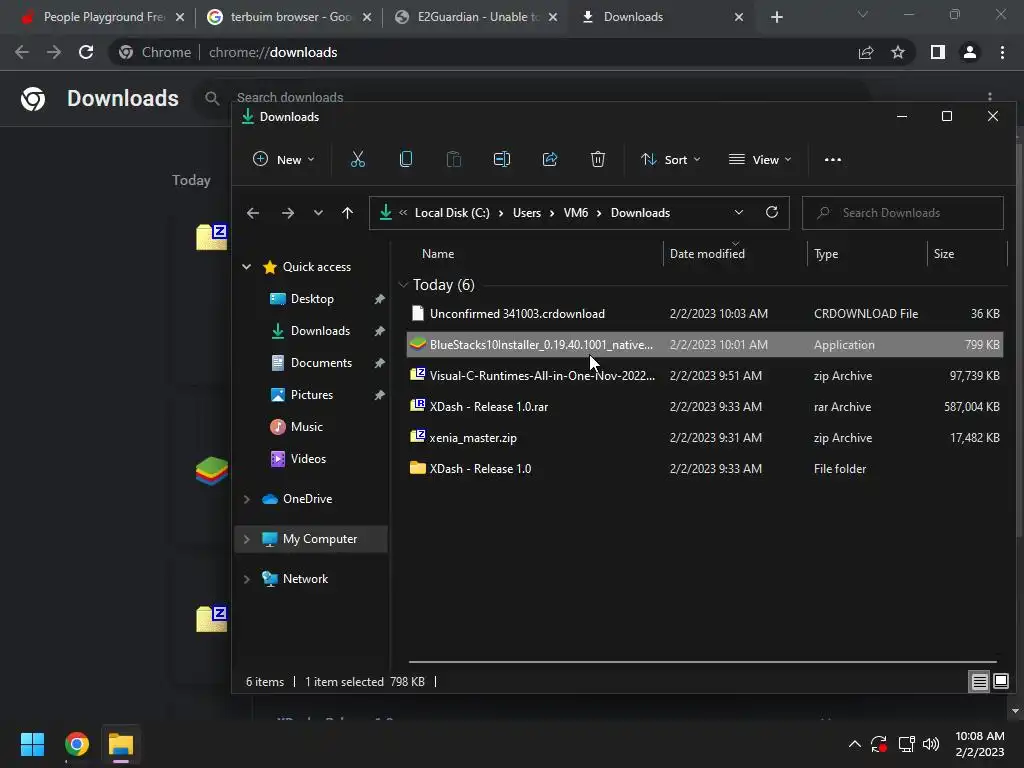Viewport: 1024px width, 768px height.
Task: Collapse the Quick access tree node
Action: (x=247, y=266)
